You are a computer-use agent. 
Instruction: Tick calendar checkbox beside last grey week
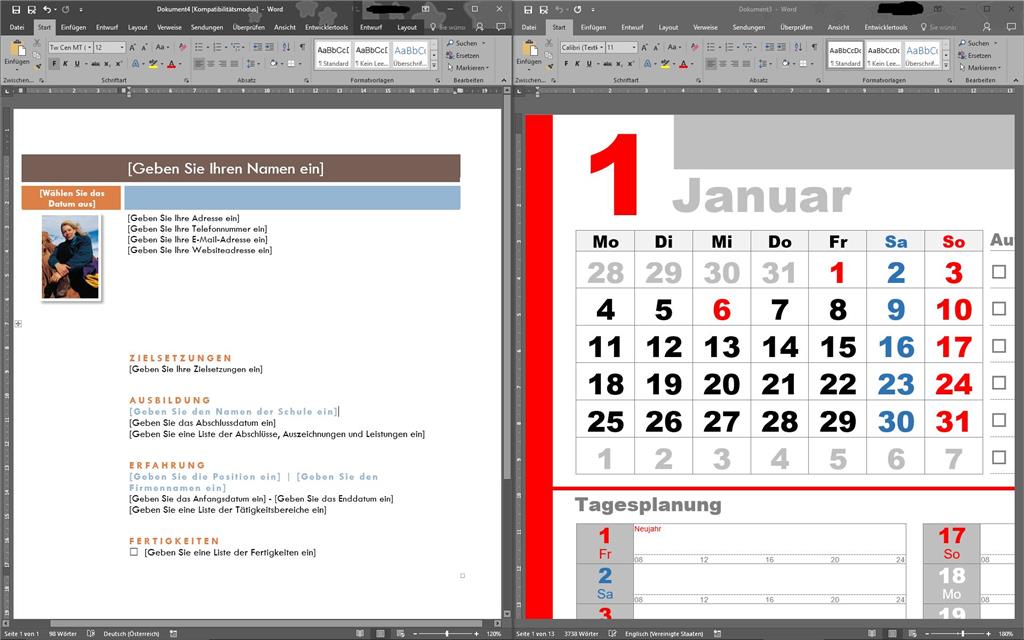click(999, 457)
